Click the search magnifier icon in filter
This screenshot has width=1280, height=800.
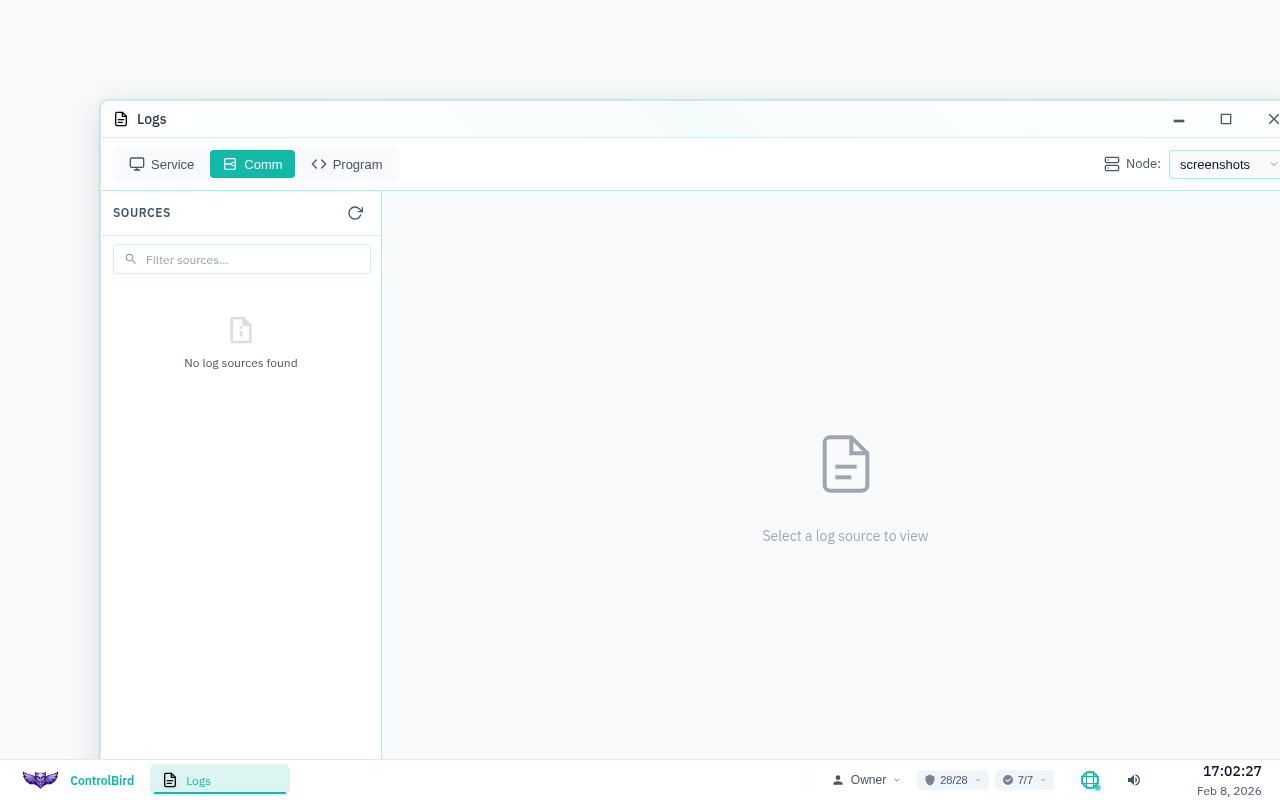[x=131, y=259]
